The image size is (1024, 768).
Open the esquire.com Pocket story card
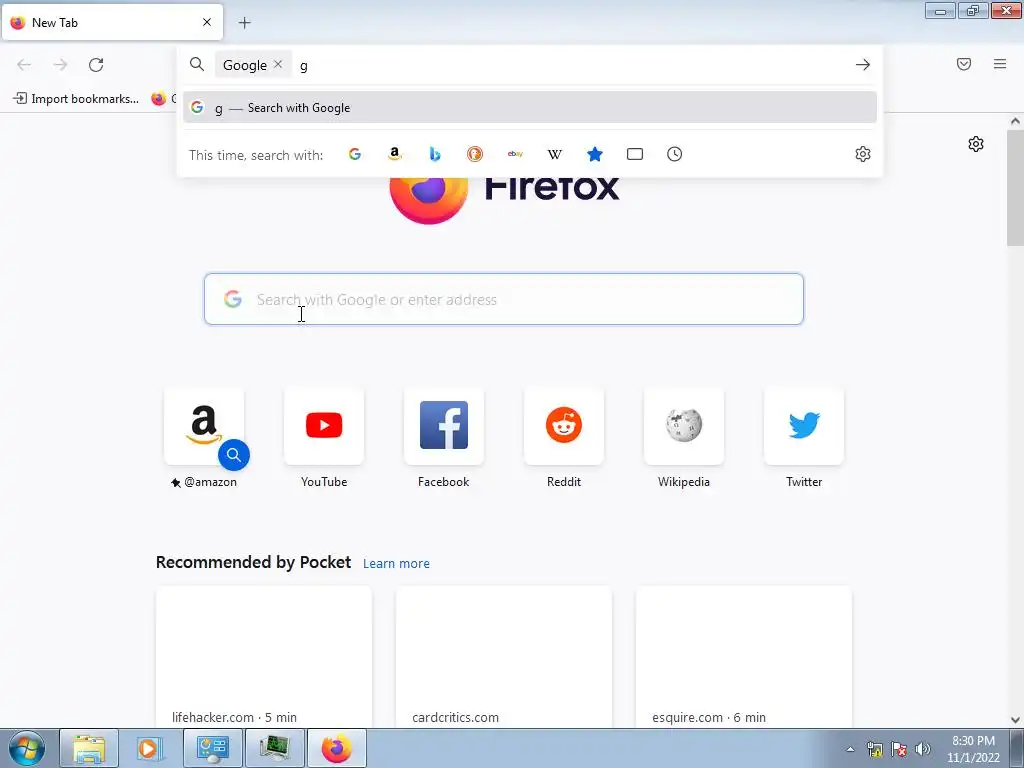(x=743, y=656)
